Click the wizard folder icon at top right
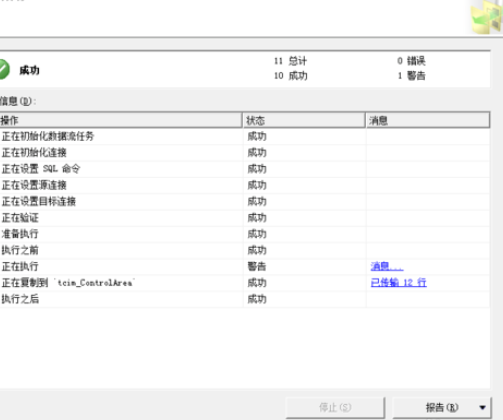This screenshot has height=420, width=503. pyautogui.click(x=487, y=17)
